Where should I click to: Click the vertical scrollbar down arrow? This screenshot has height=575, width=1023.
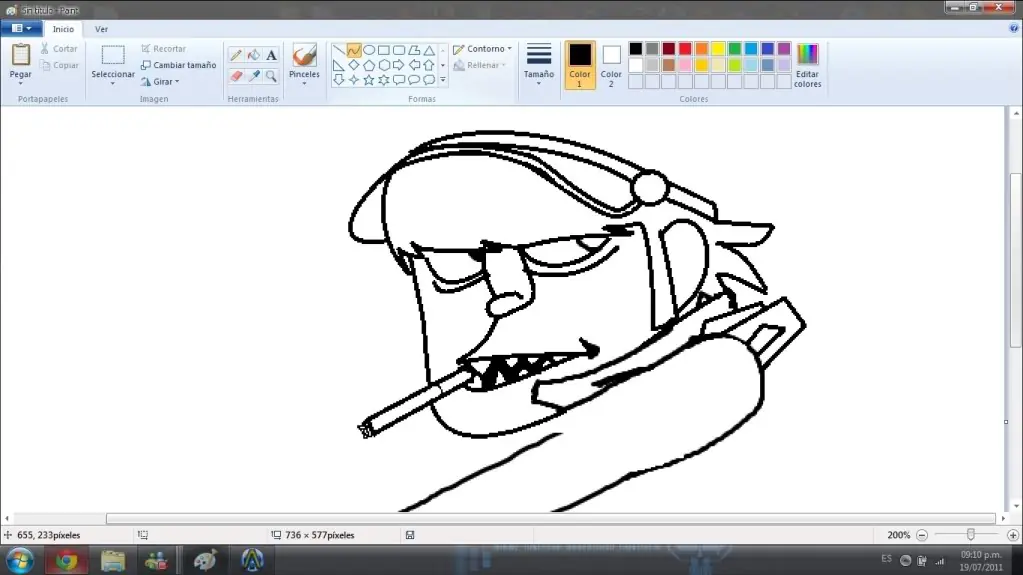pos(1016,506)
